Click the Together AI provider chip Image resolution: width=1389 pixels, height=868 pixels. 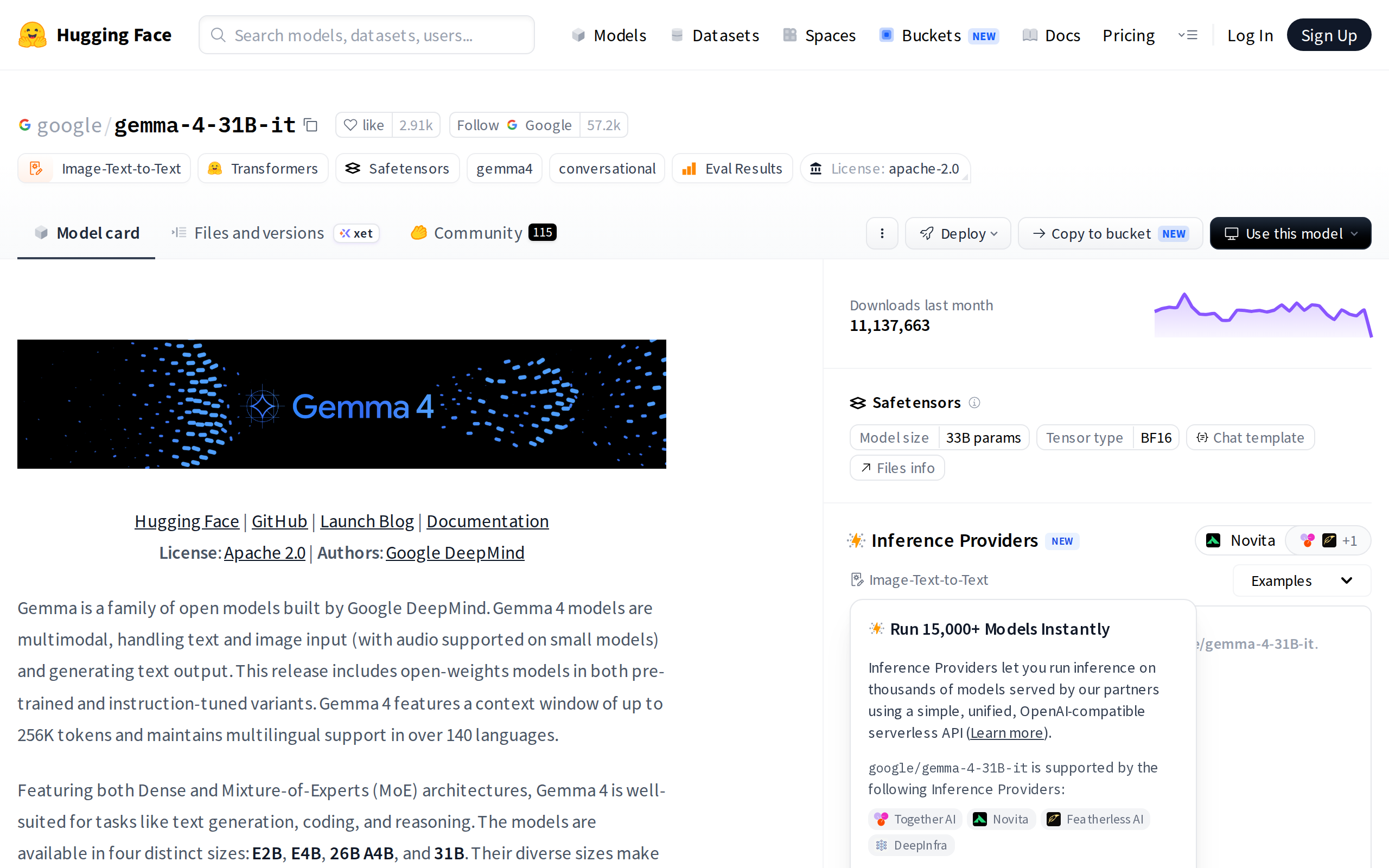point(915,819)
